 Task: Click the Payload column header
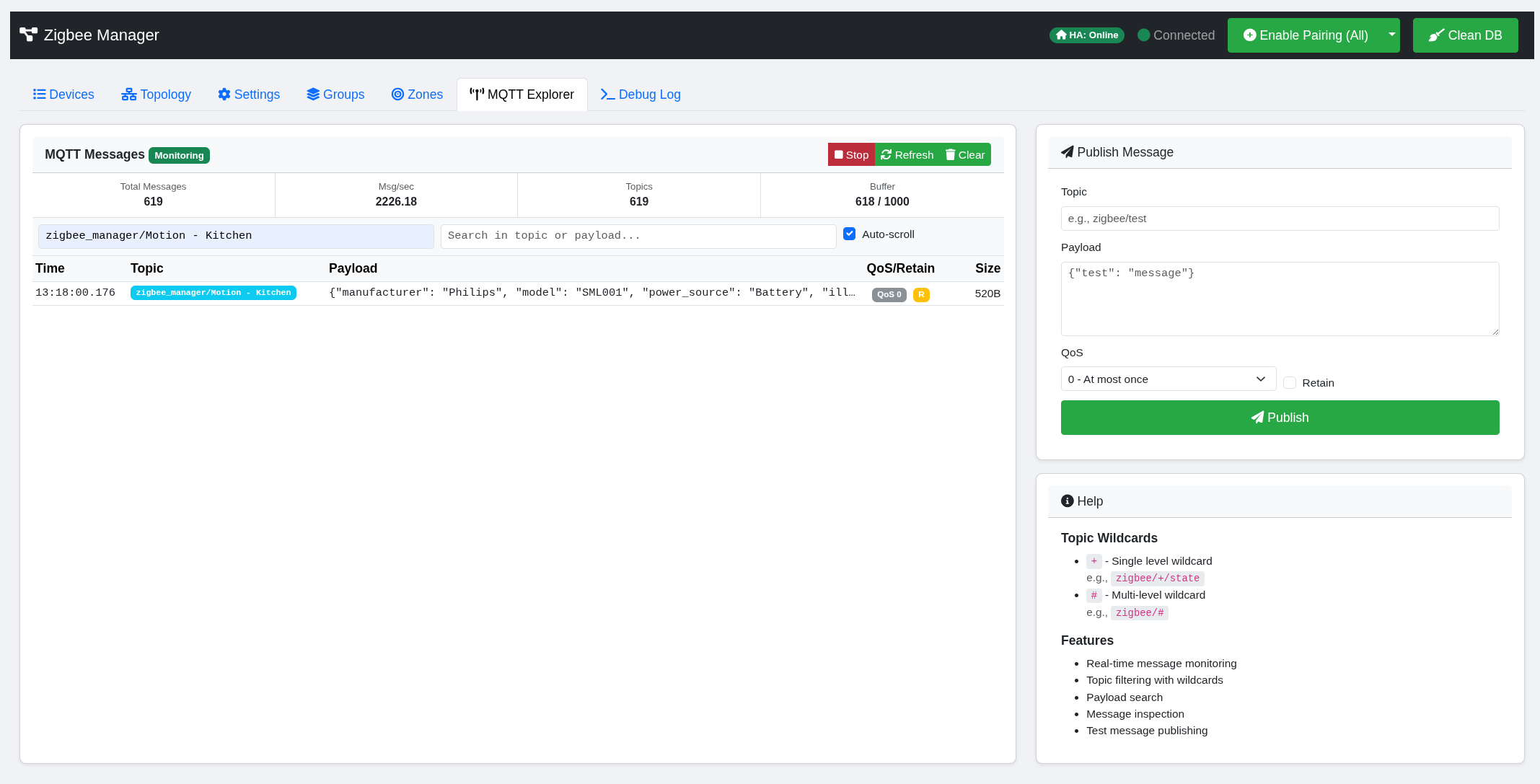coord(353,268)
